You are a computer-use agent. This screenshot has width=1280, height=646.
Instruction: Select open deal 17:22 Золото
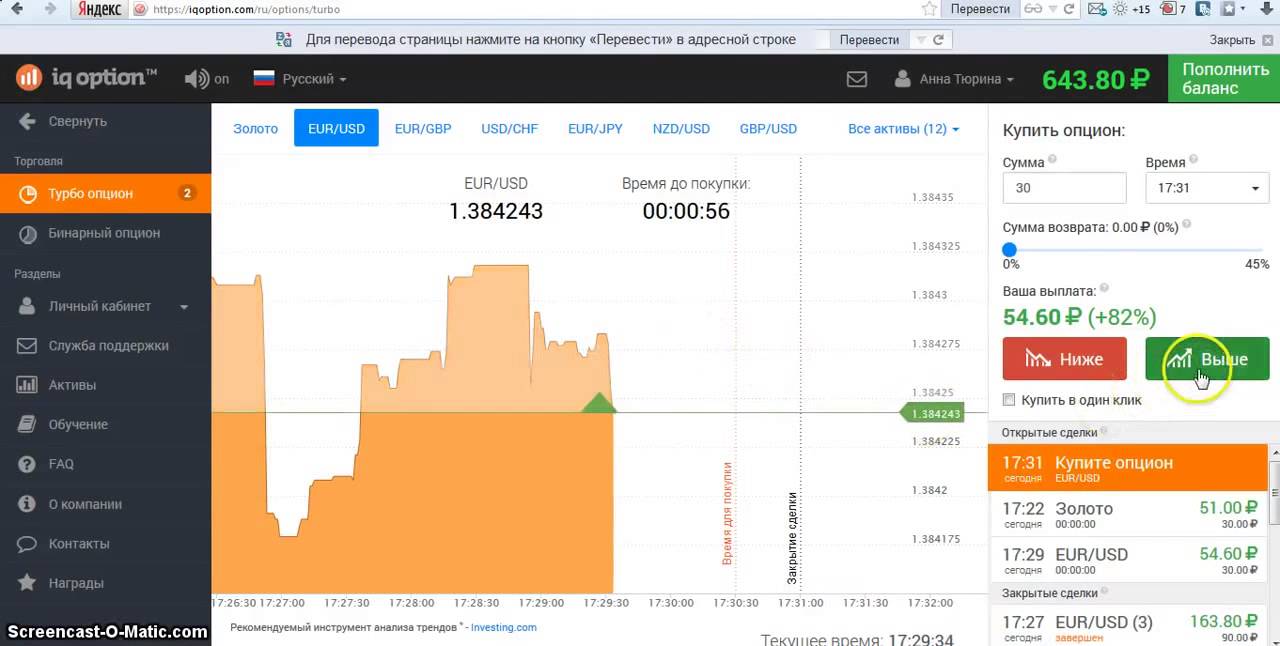(x=1130, y=514)
